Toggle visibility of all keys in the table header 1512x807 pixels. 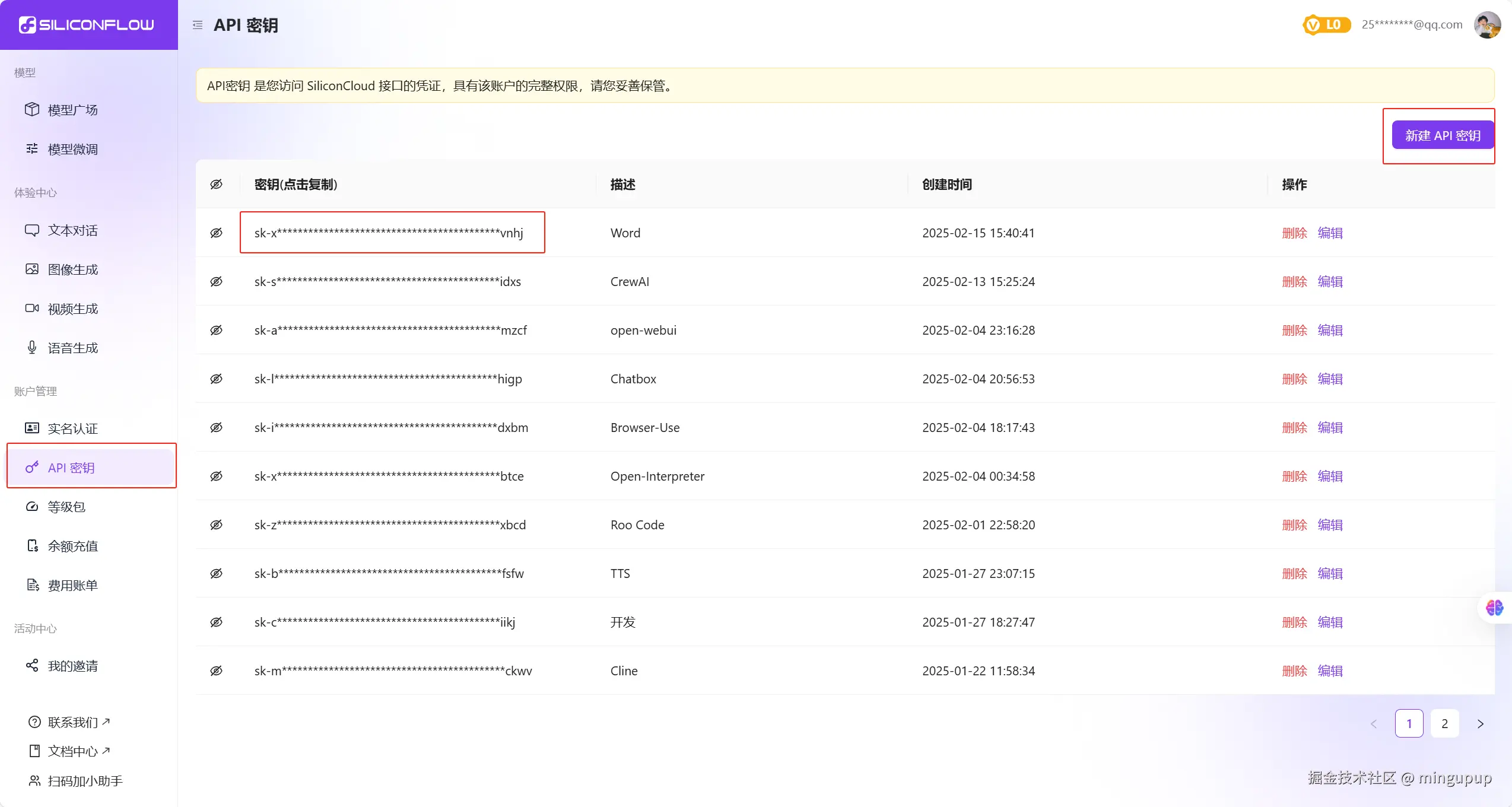[217, 185]
